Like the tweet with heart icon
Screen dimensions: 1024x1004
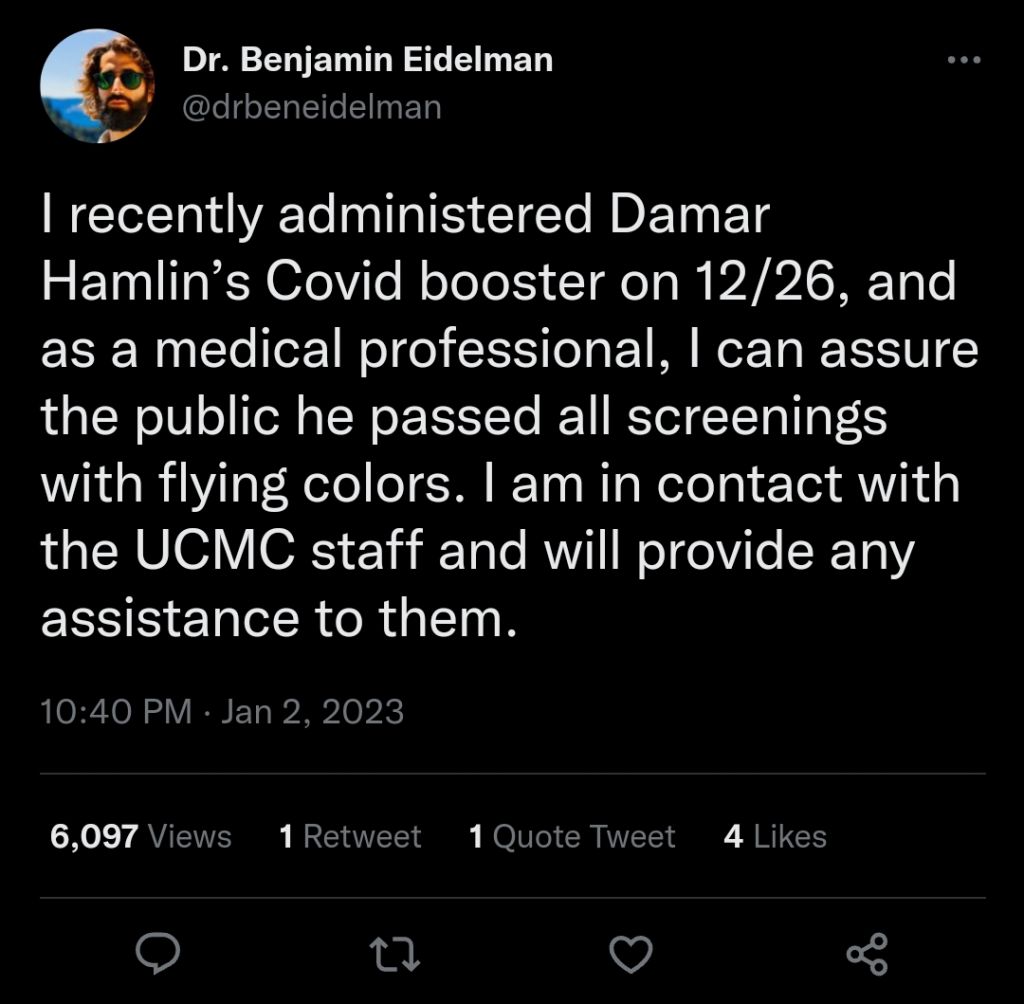click(631, 953)
